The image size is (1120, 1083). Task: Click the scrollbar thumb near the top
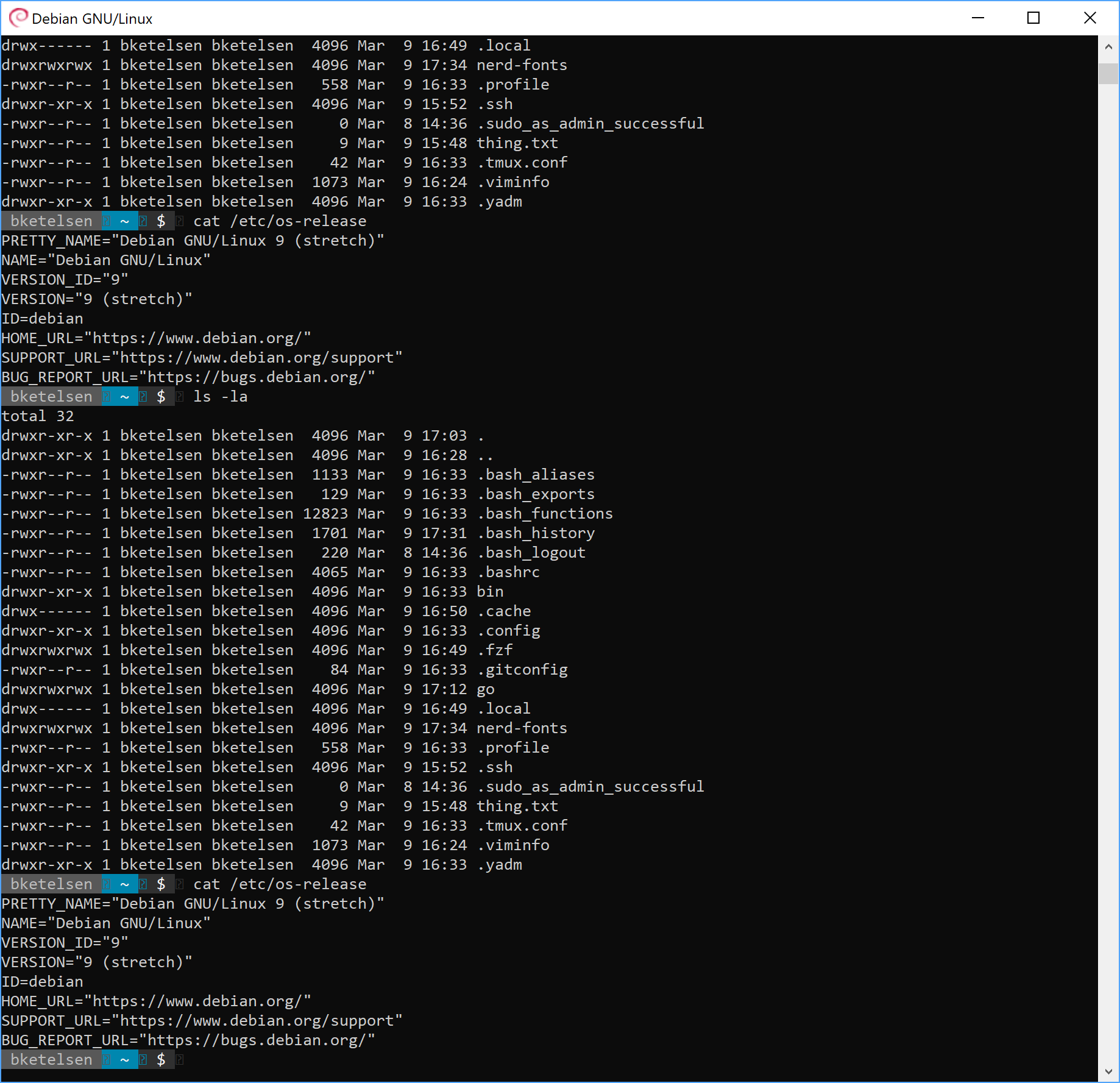coord(1108,73)
